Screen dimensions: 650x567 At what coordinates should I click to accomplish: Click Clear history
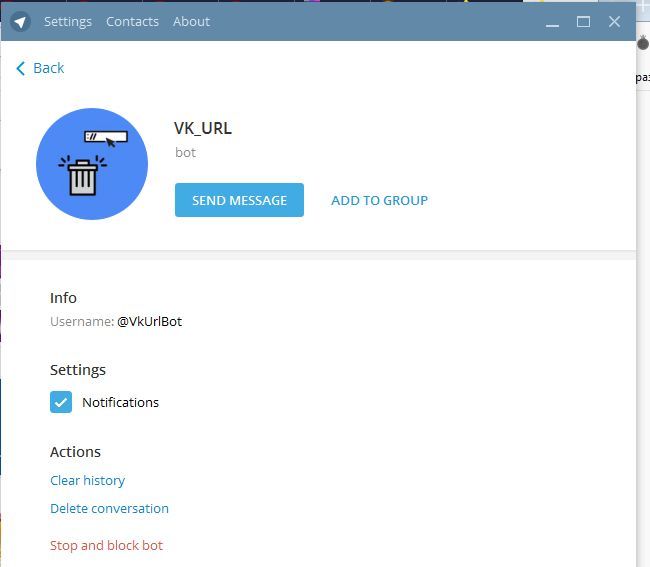coord(87,480)
